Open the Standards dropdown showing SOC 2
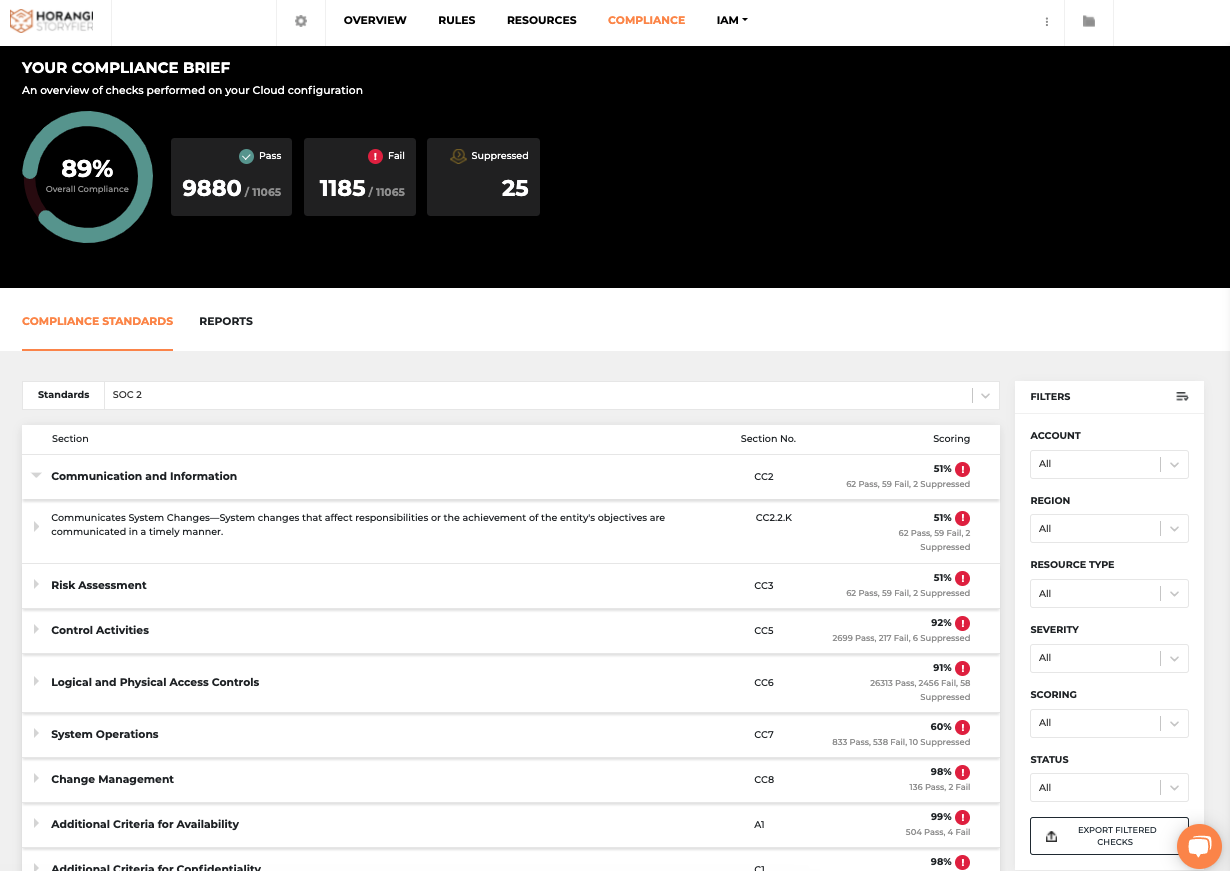The height and width of the screenshot is (871, 1230). point(551,395)
